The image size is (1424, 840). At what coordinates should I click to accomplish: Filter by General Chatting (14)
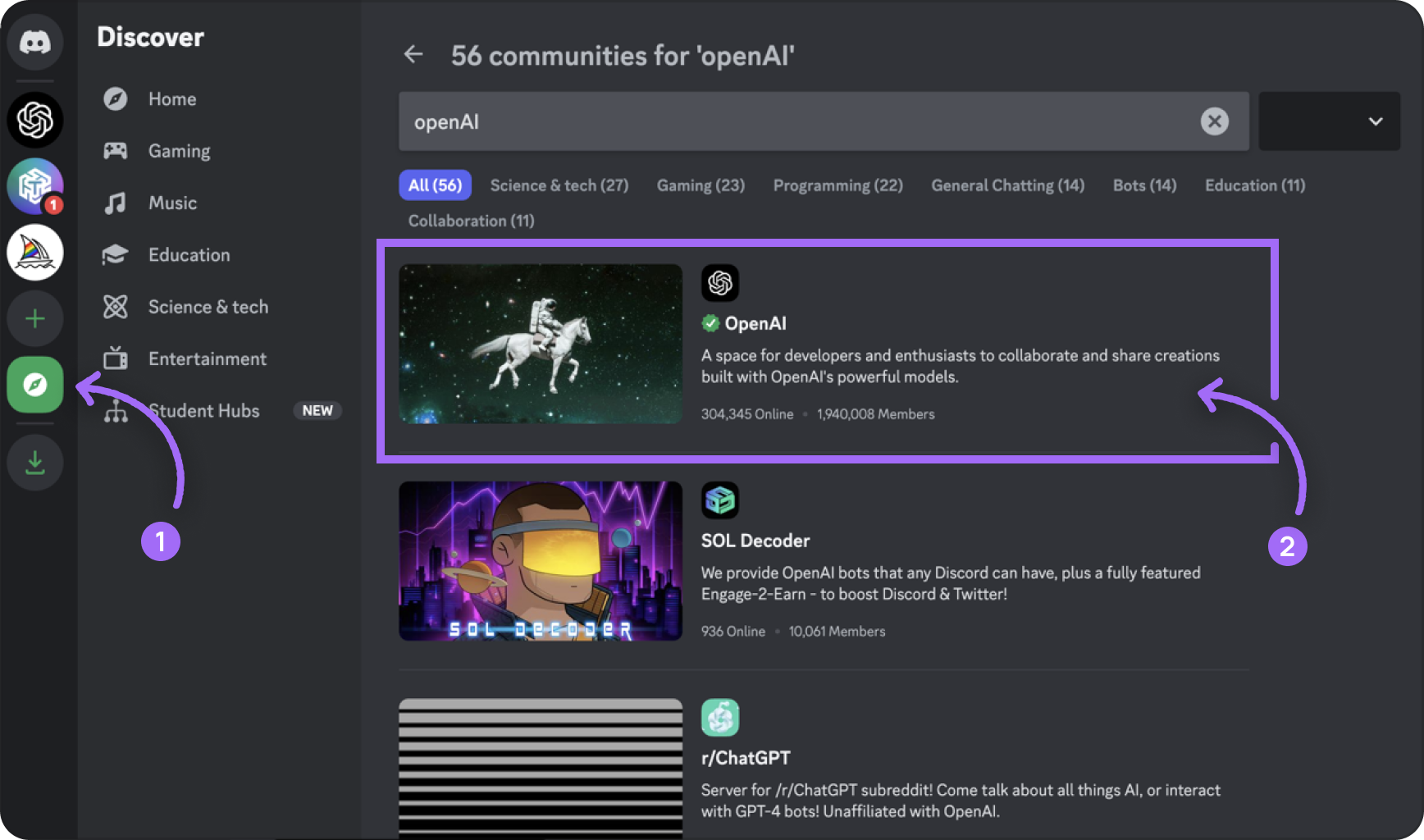point(1007,185)
